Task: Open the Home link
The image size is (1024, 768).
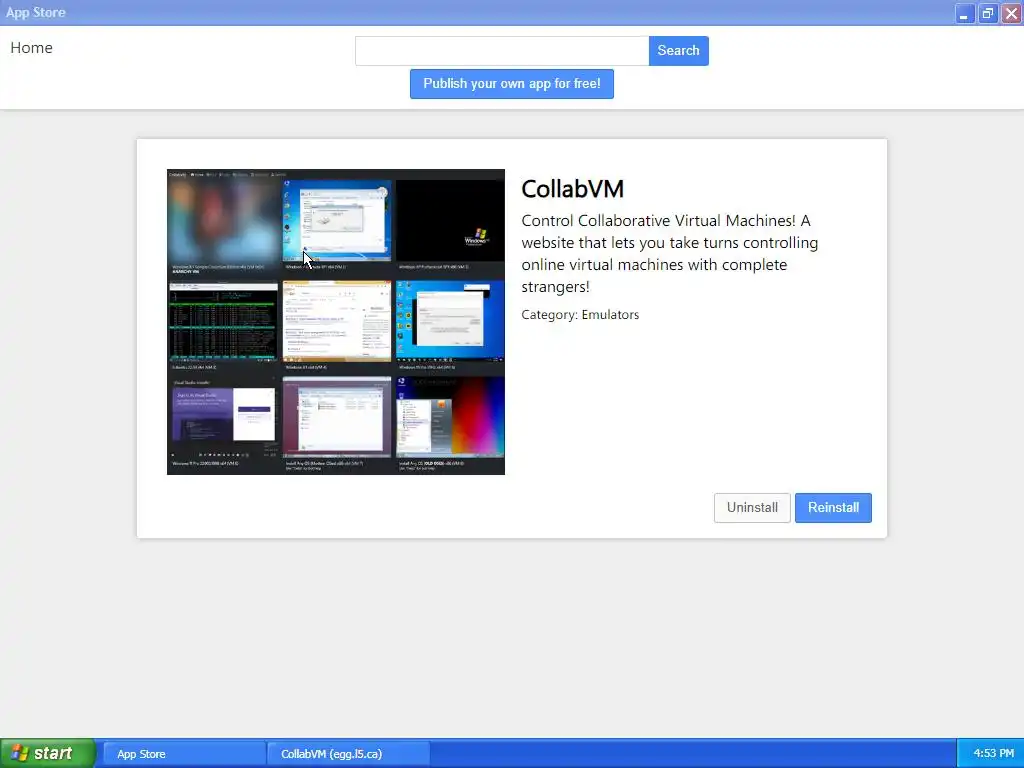Action: (31, 48)
